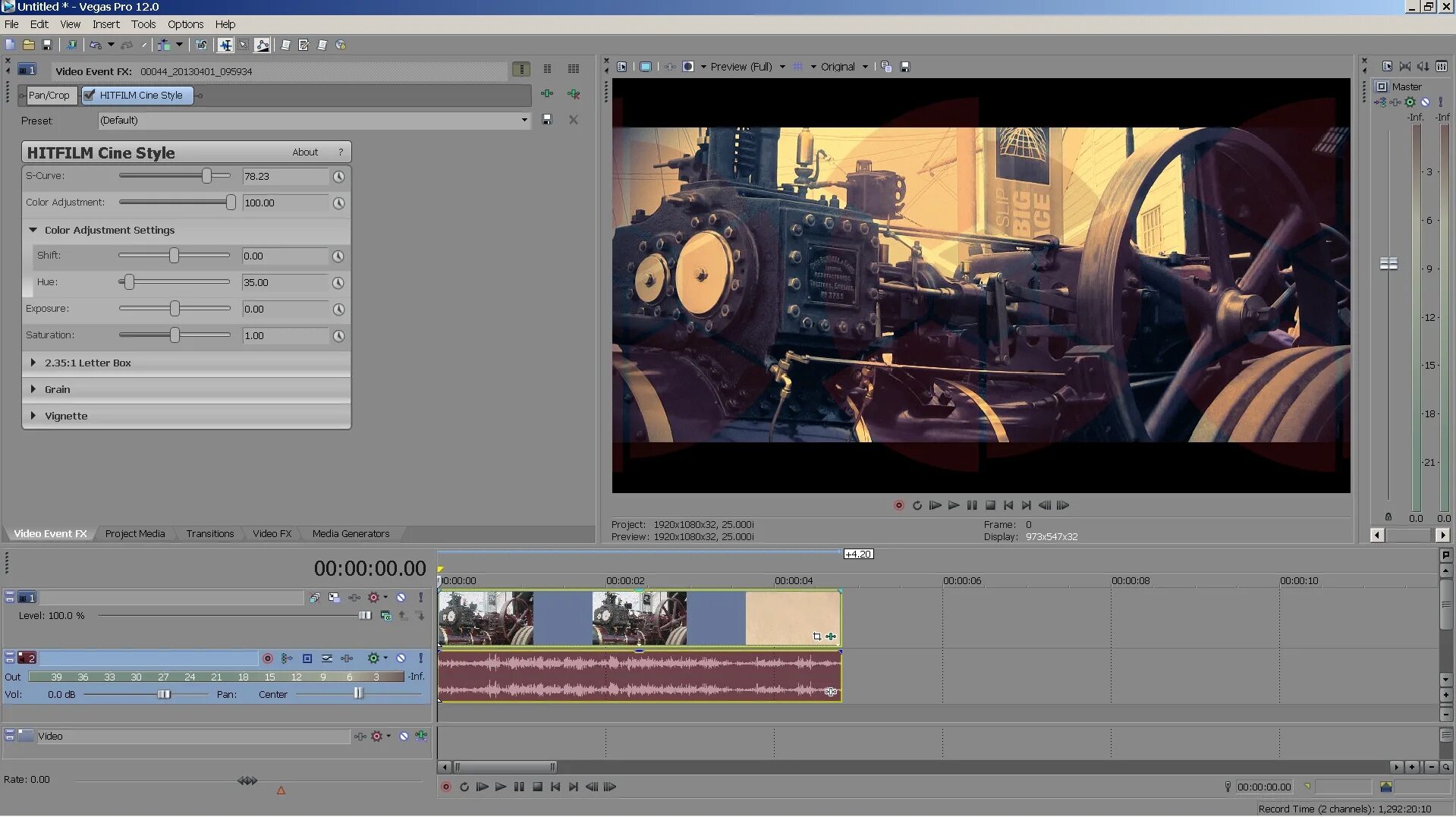Toggle the Loop Playback button below timeline
1456x817 pixels.
click(x=464, y=787)
